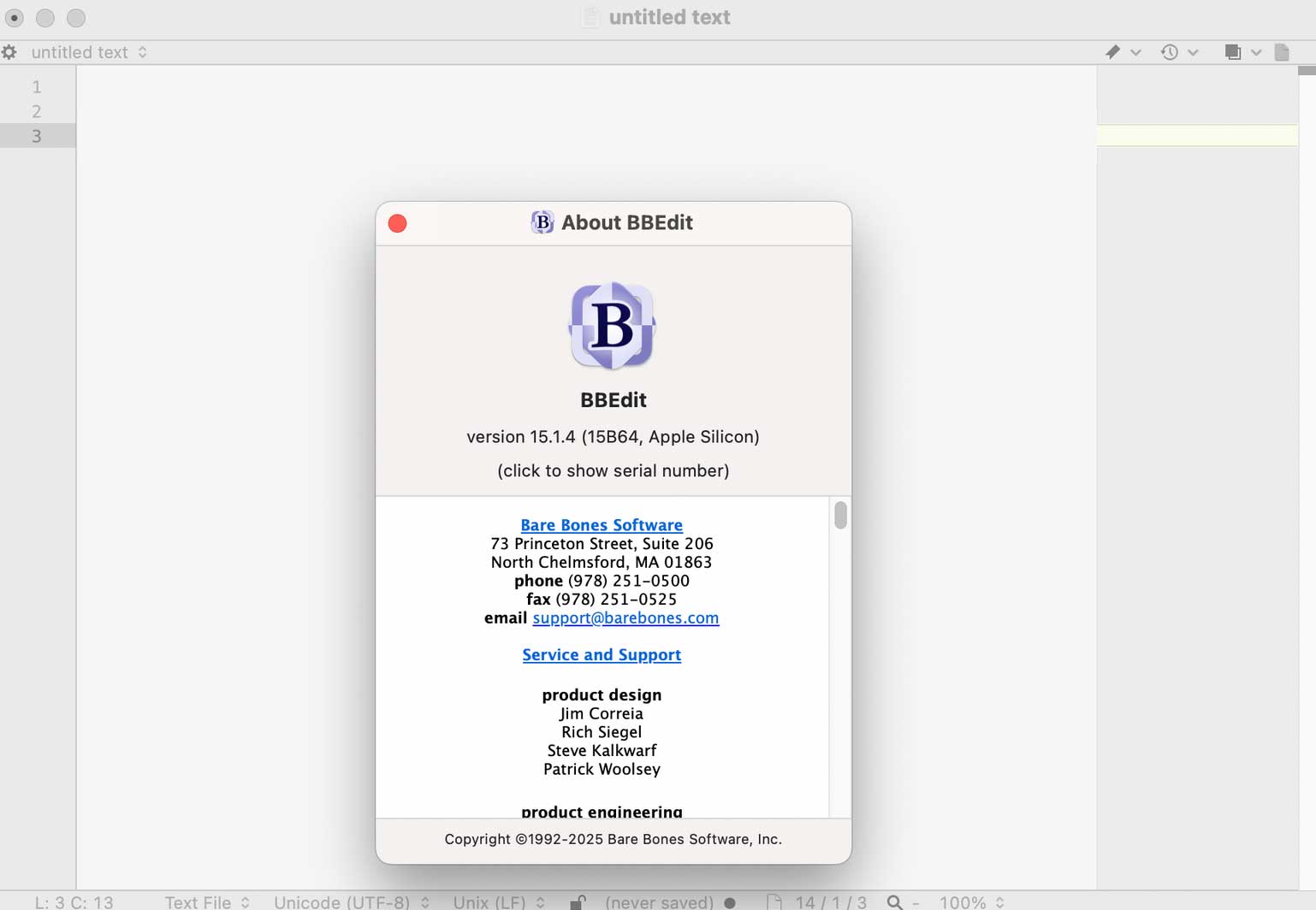Click the large BBEdit logo in About window

(613, 326)
